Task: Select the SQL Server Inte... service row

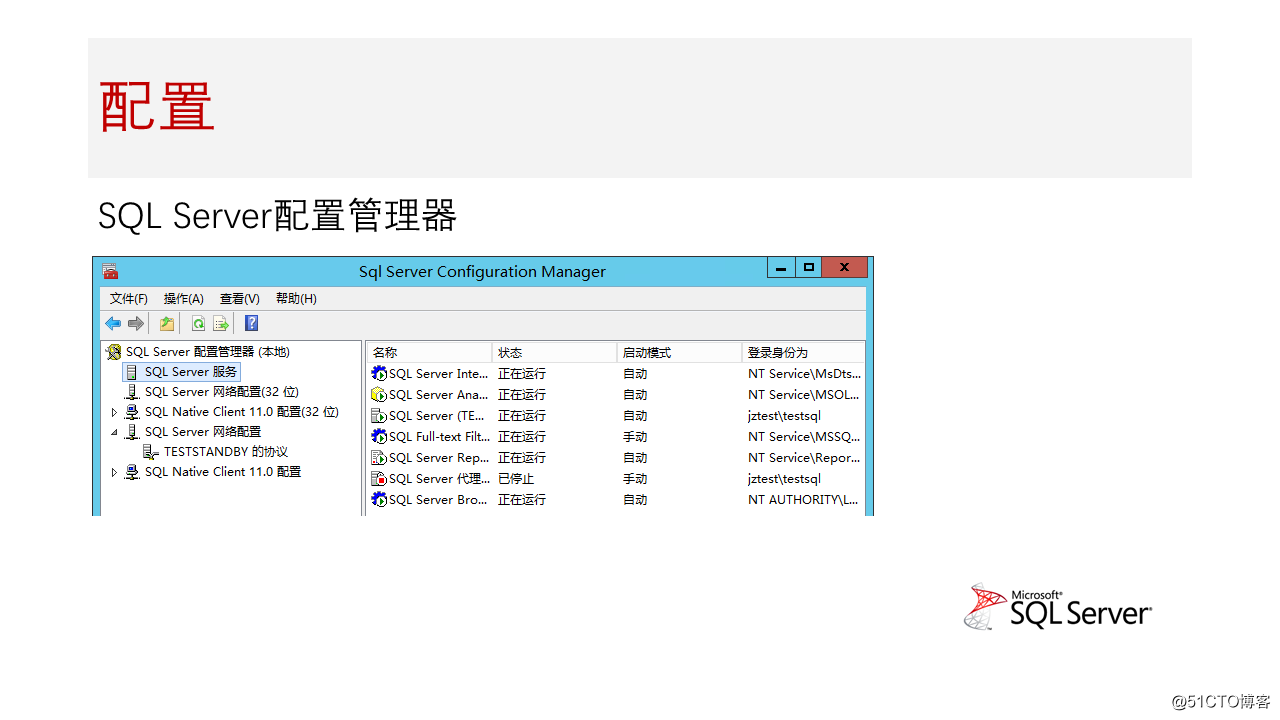Action: point(616,374)
